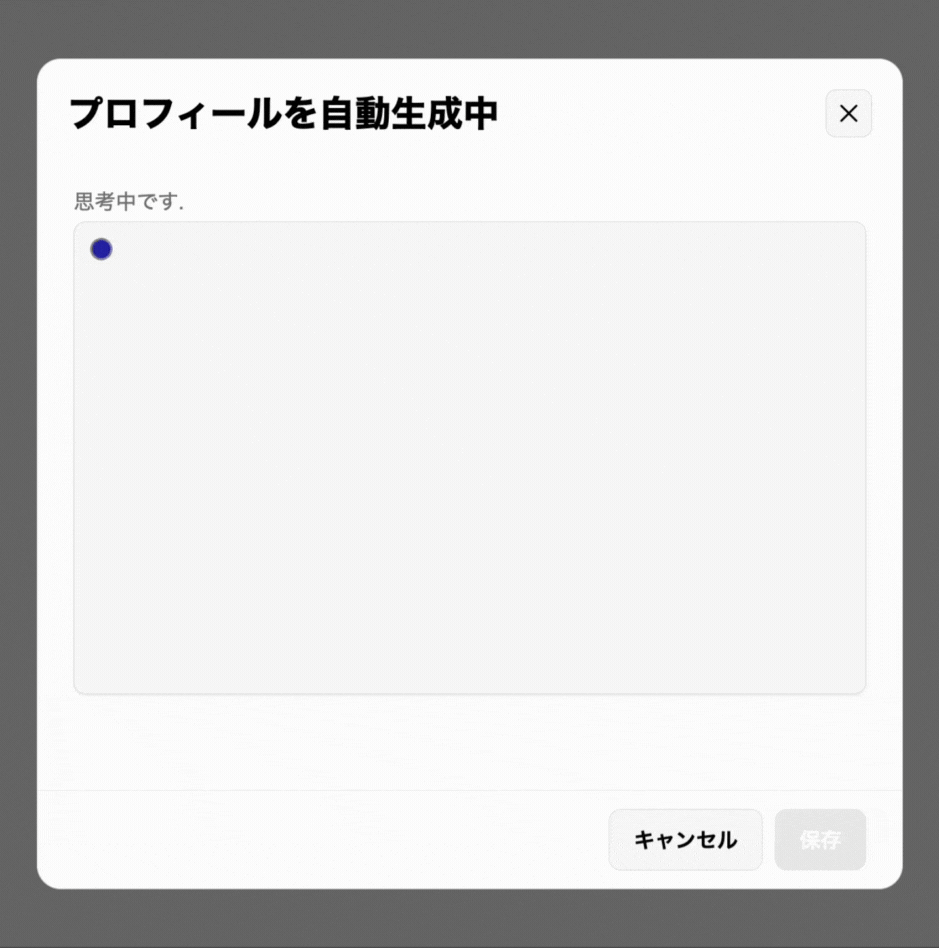Click the cross icon beside the title
The height and width of the screenshot is (948, 939).
(x=848, y=114)
